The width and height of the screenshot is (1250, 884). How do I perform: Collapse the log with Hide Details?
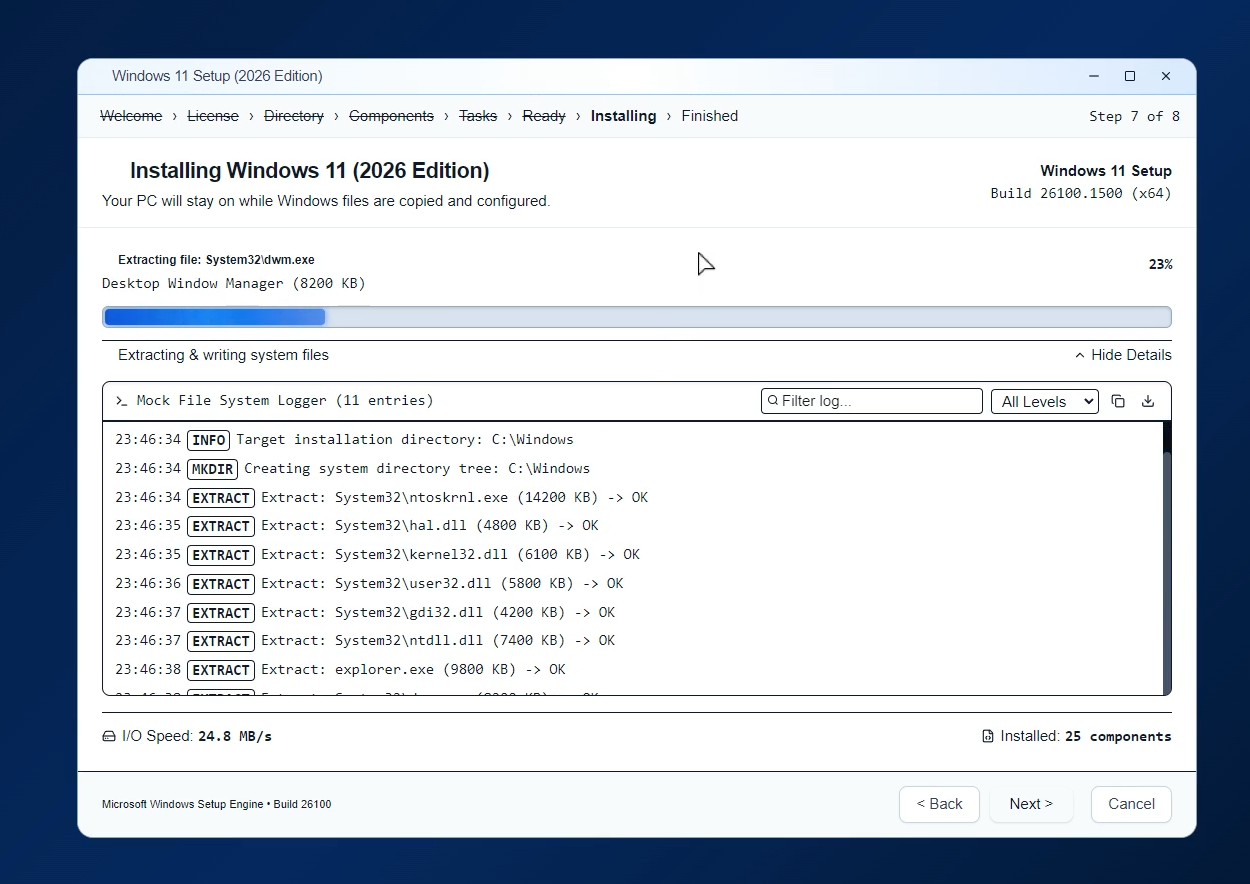pyautogui.click(x=1123, y=355)
